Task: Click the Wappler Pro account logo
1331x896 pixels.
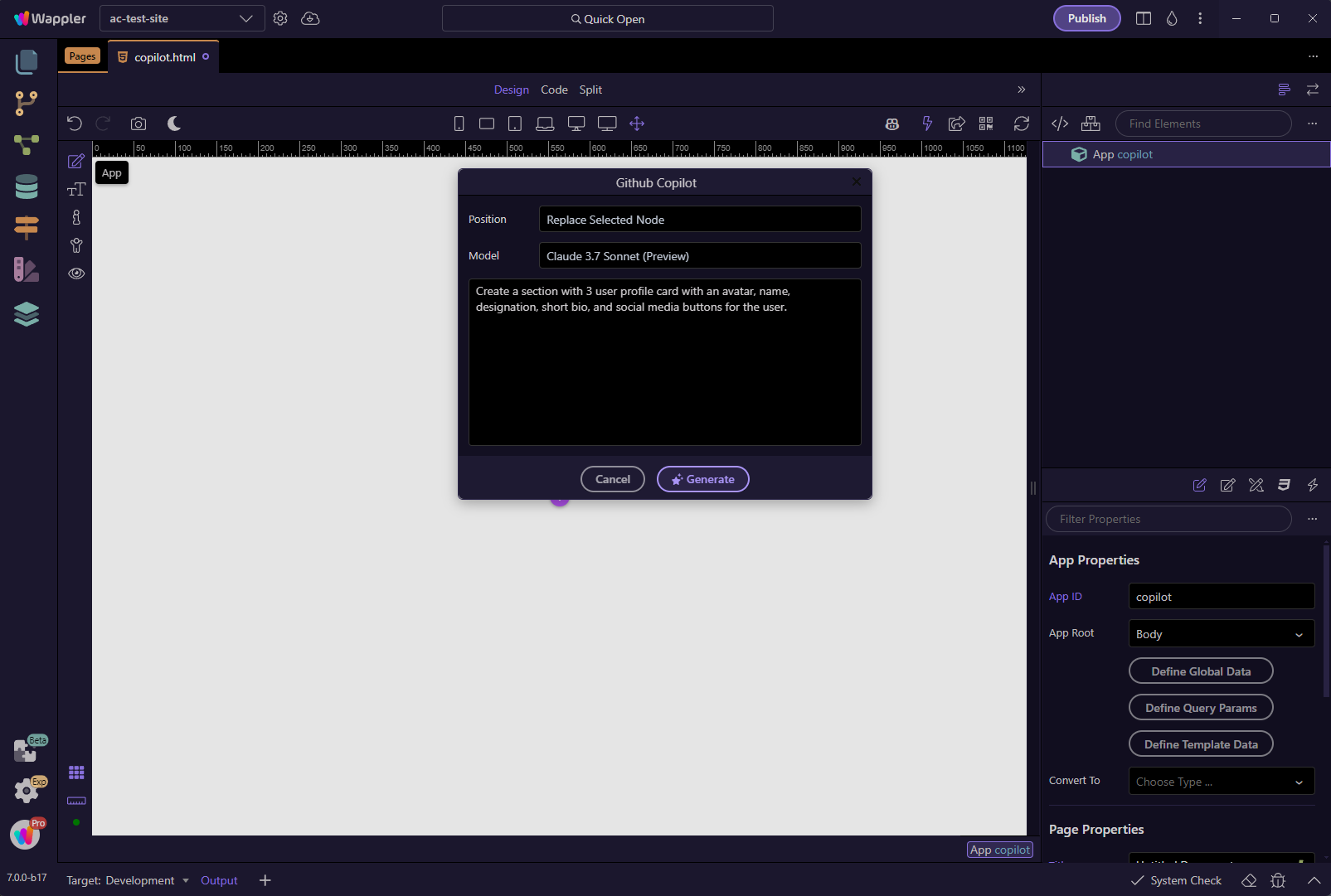Action: tap(25, 835)
